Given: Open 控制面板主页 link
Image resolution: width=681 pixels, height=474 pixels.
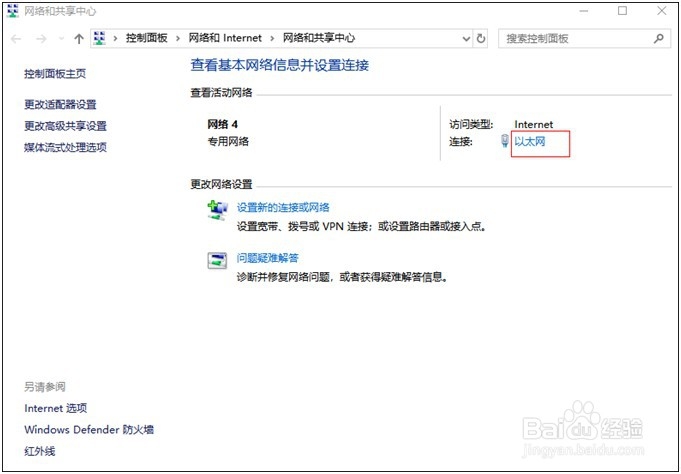Looking at the screenshot, I should (x=55, y=73).
